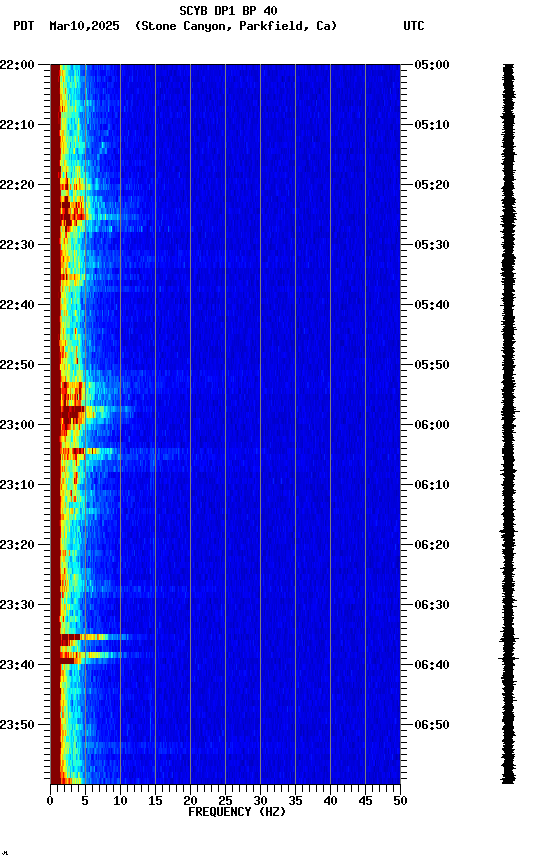The width and height of the screenshot is (552, 864).
Task: Click the "23:00" PDT time label
Action: click(x=17, y=425)
